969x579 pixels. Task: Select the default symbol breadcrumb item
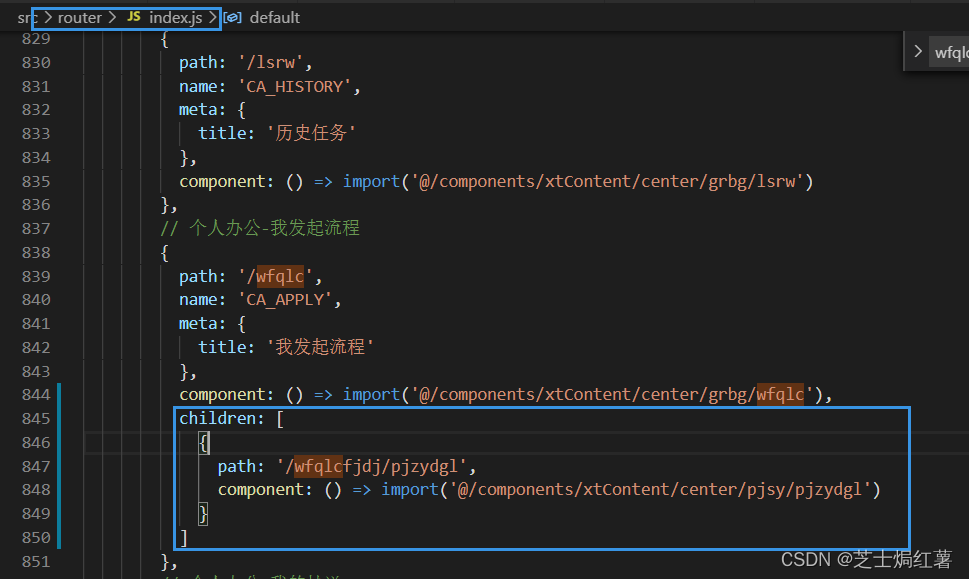click(x=274, y=18)
